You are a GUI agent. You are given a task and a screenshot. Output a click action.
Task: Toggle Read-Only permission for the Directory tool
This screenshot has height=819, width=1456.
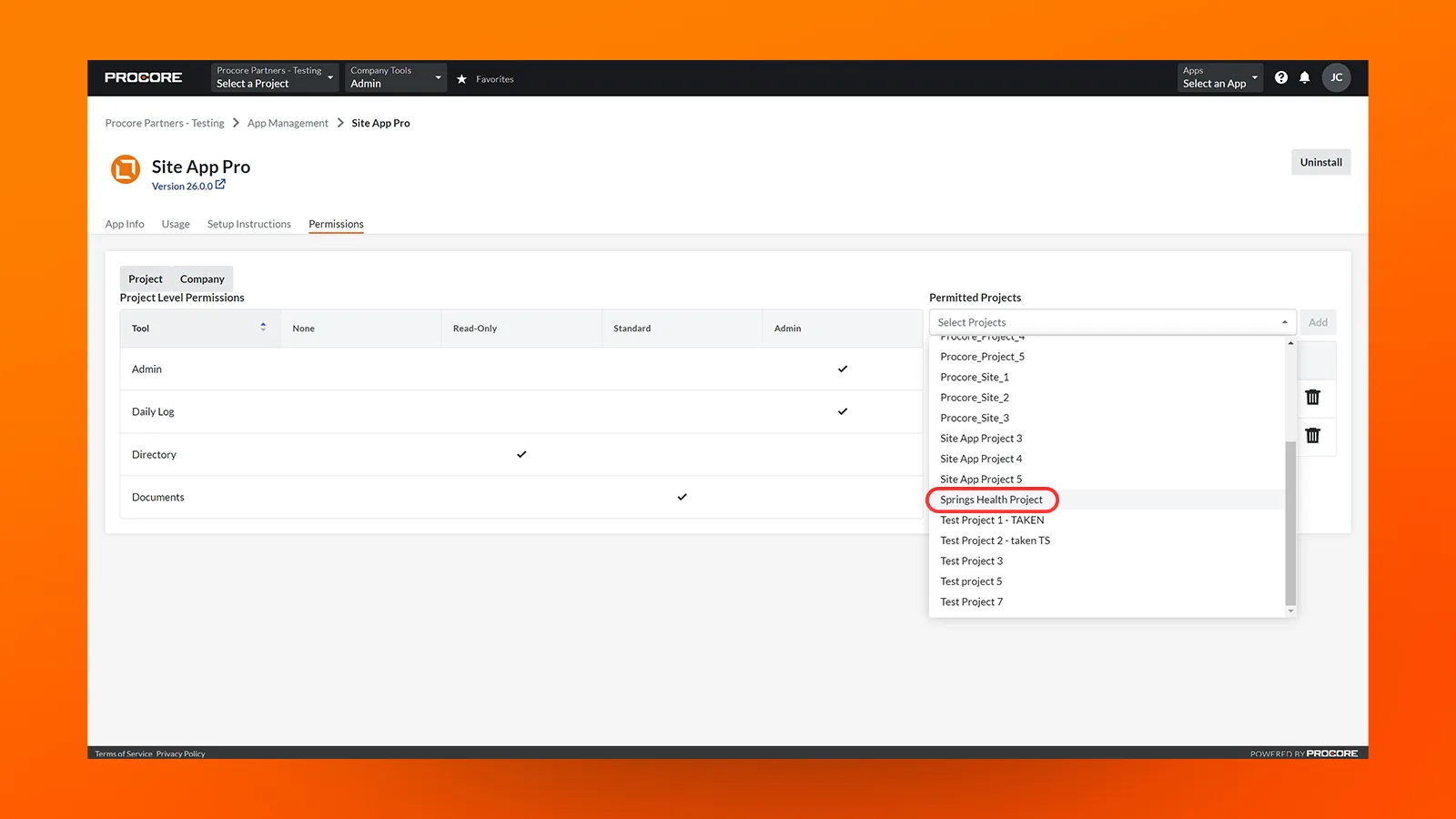click(x=521, y=454)
